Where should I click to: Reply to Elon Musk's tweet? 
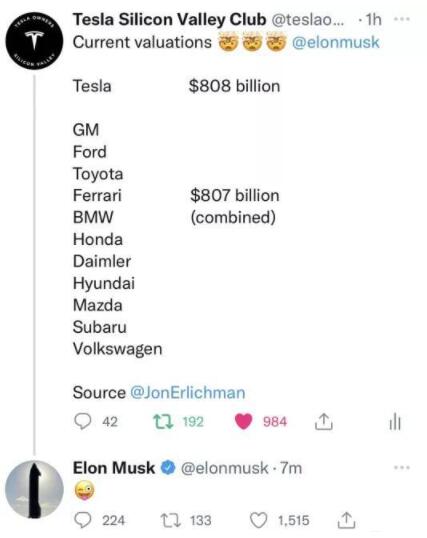click(x=82, y=521)
